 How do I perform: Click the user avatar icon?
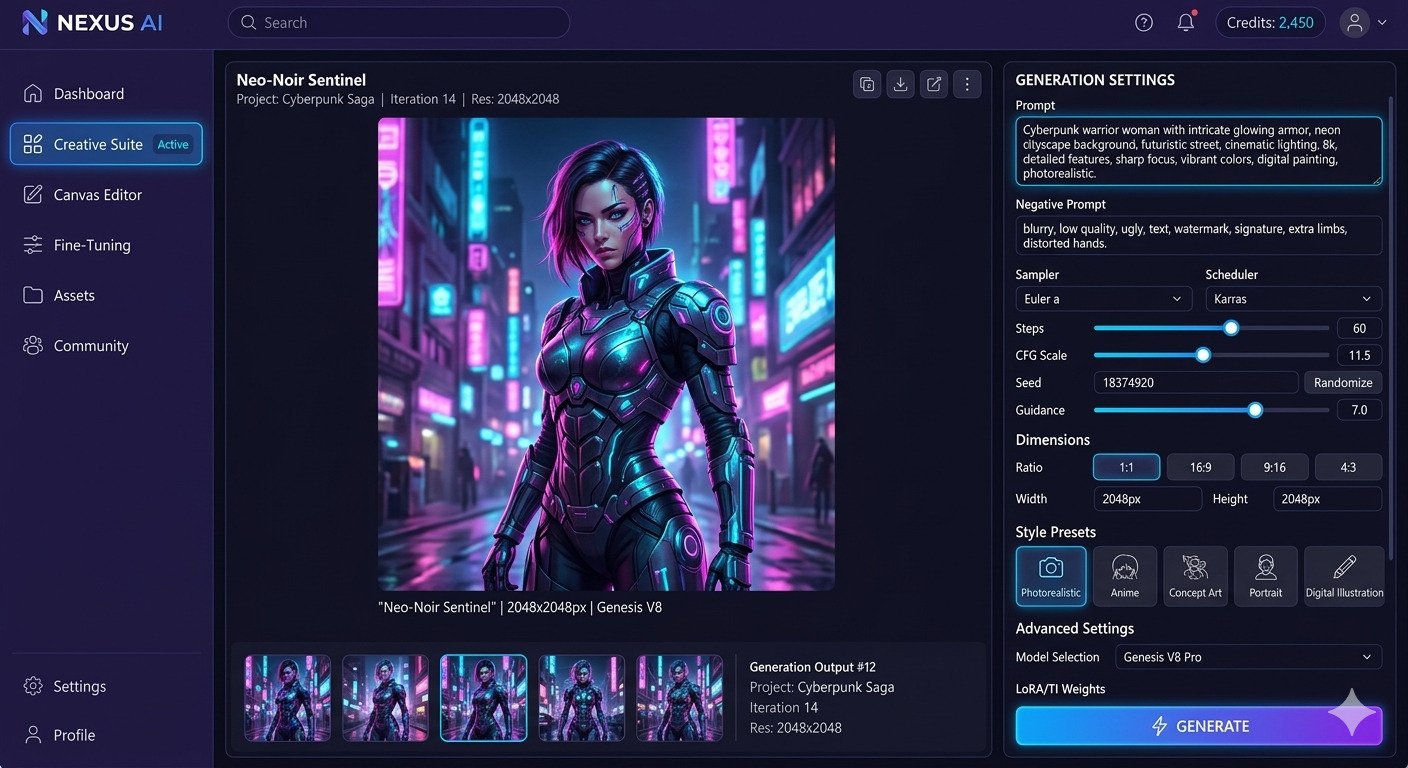coord(1355,22)
